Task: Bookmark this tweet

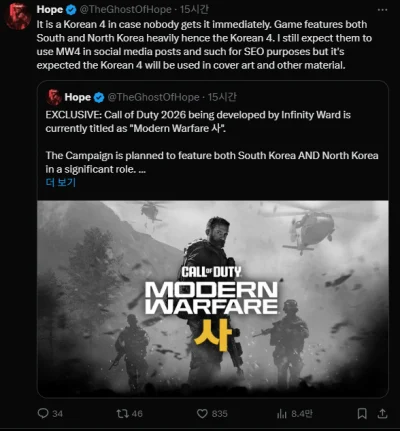Action: click(362, 414)
